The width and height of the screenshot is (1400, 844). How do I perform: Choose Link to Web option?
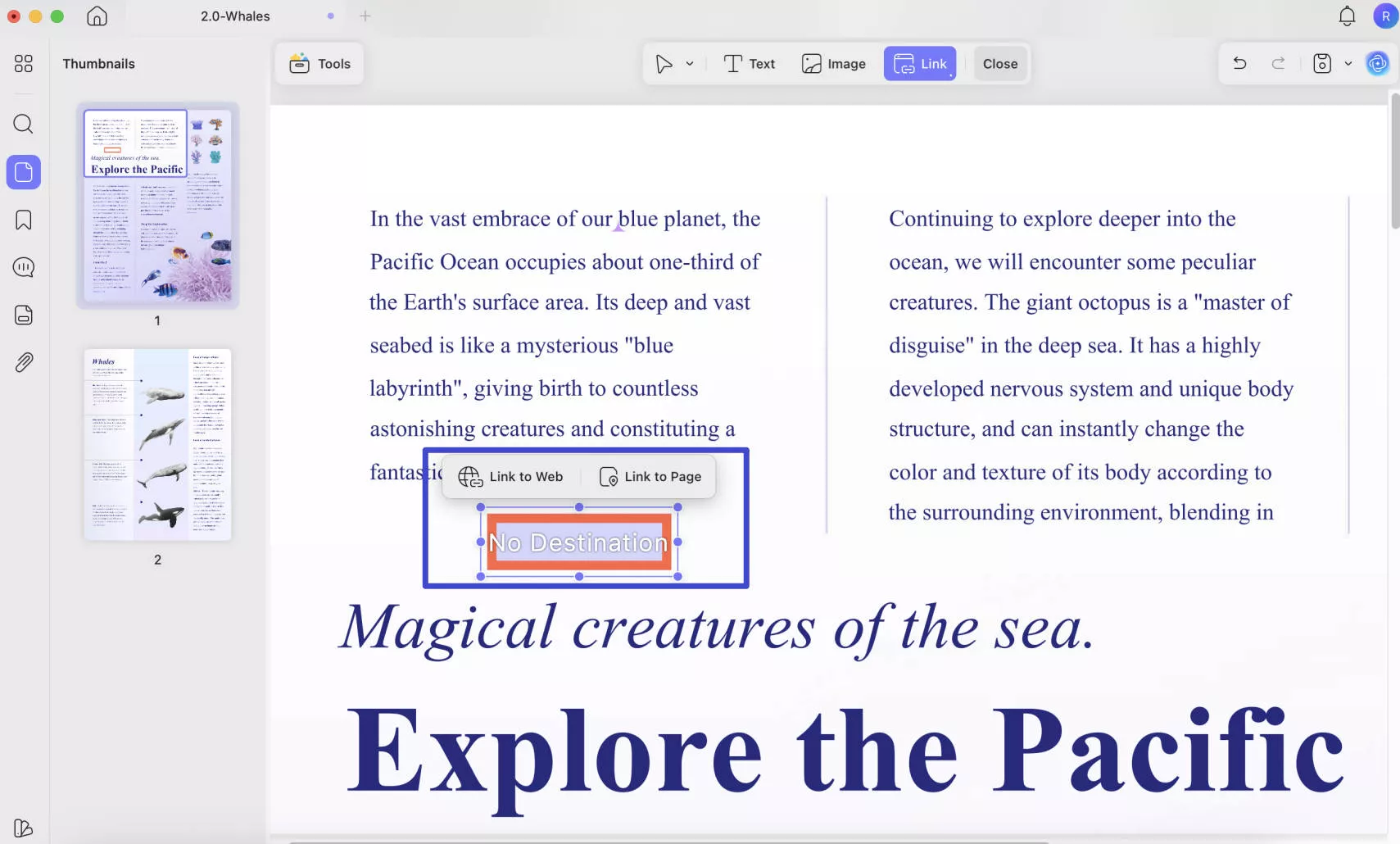point(511,477)
